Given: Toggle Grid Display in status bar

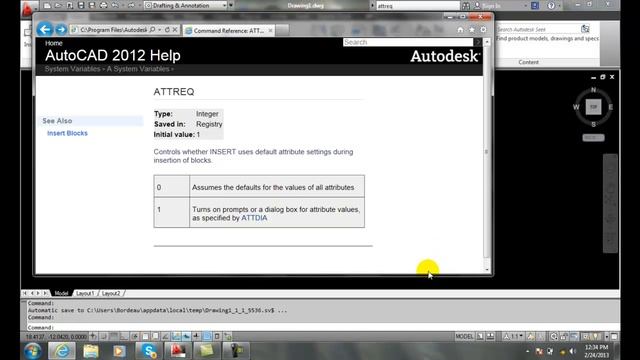Looking at the screenshot, I should coord(114,336).
